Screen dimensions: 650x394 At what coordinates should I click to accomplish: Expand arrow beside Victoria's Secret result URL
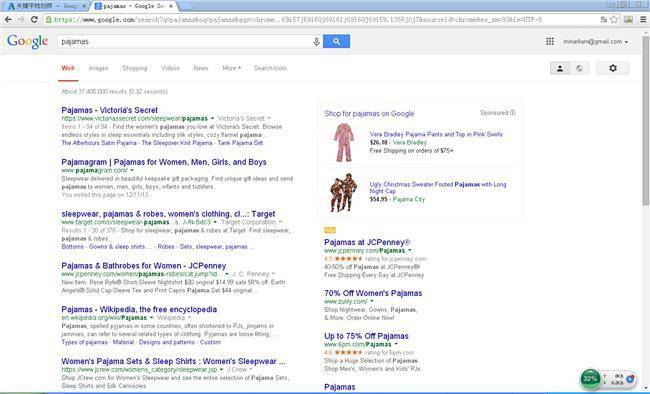coord(213,119)
